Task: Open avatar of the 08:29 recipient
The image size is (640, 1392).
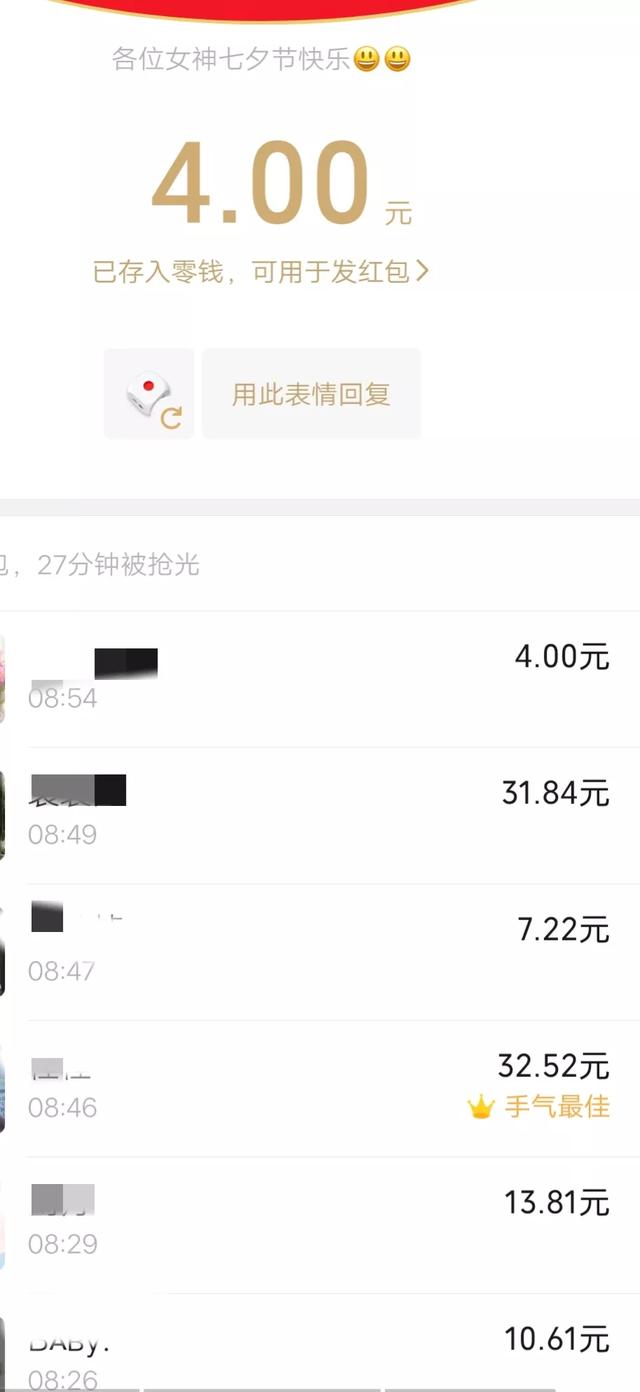Action: click(x=2, y=1226)
